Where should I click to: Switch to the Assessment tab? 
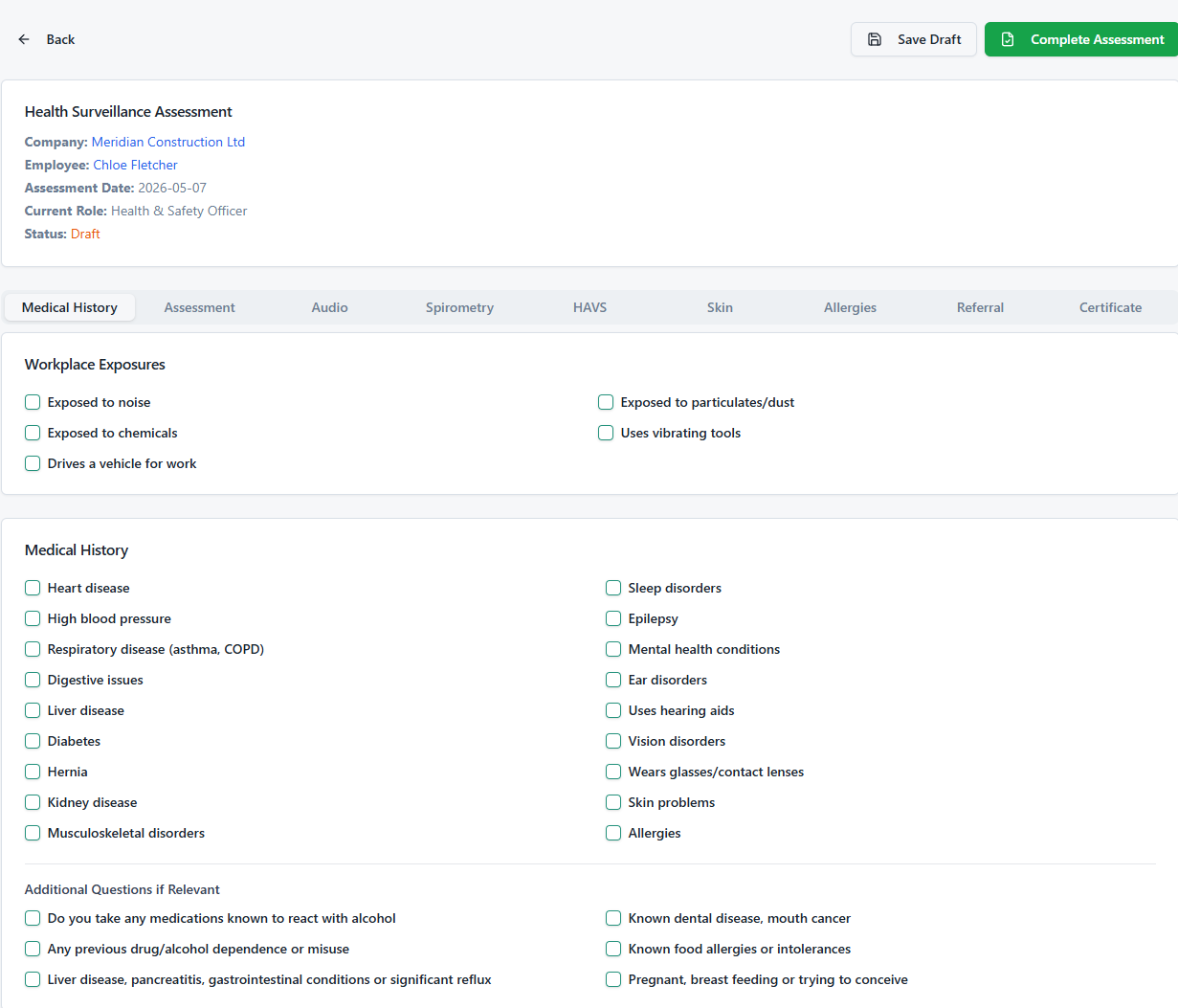point(199,307)
